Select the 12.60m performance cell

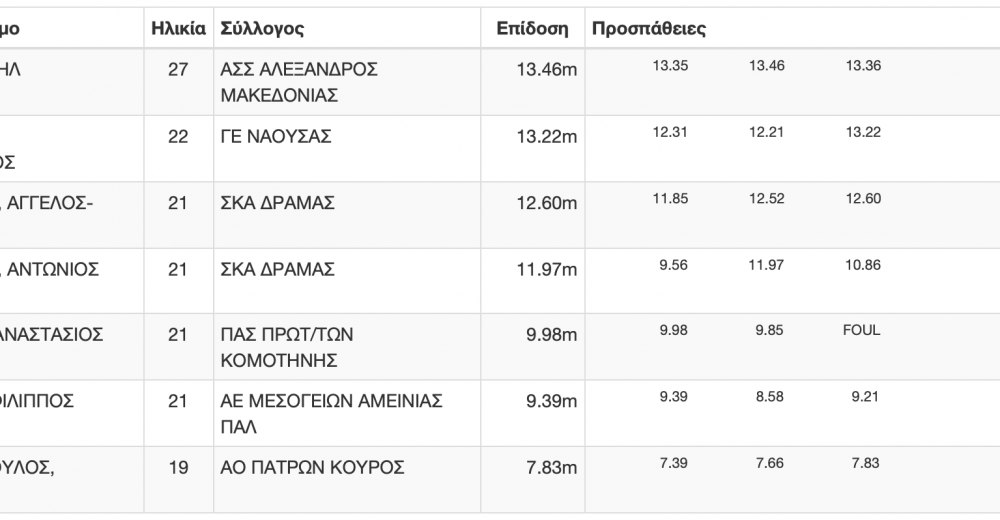point(547,203)
